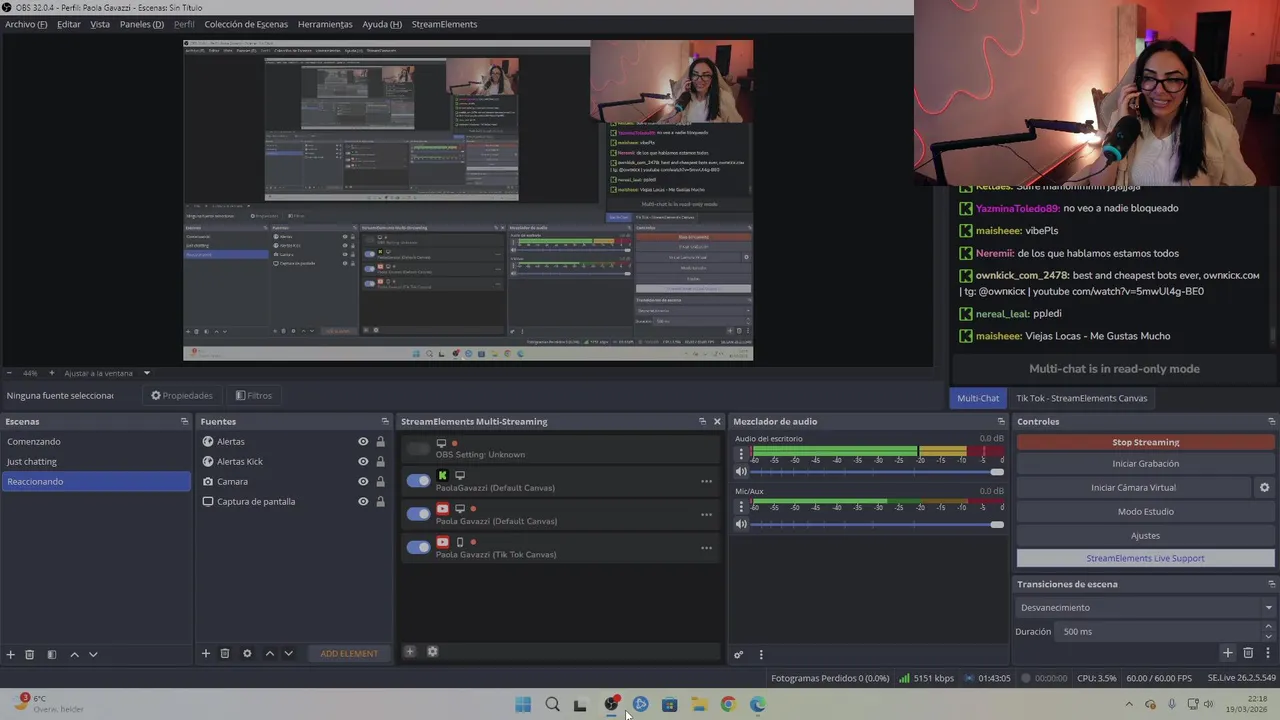
Task: Move selected scene down in Escenas
Action: click(x=93, y=654)
